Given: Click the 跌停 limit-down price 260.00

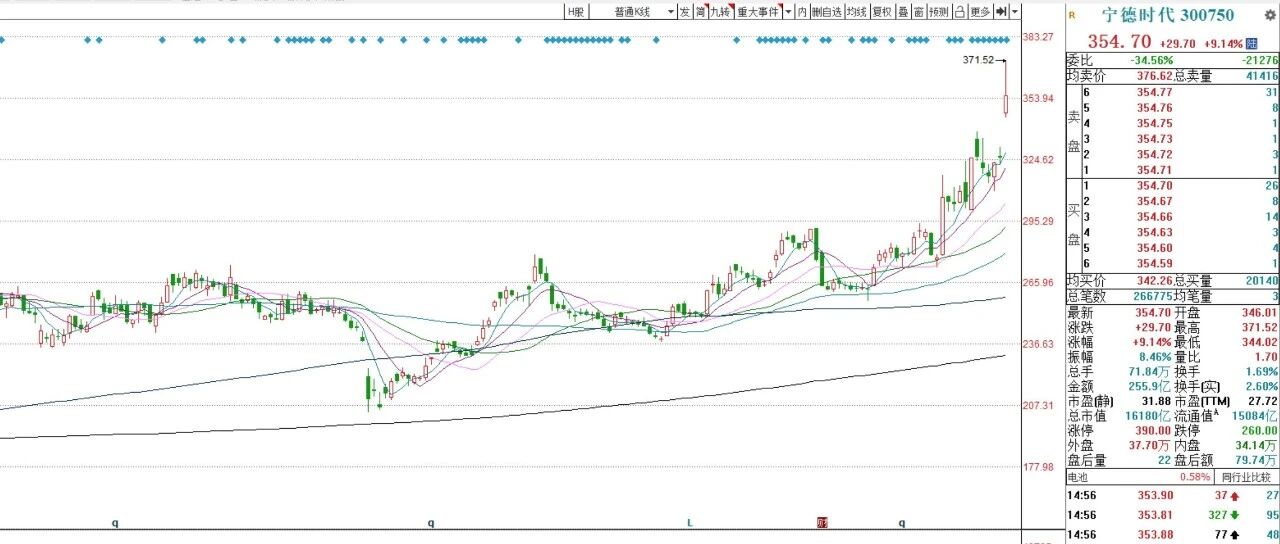Looking at the screenshot, I should point(1258,429).
